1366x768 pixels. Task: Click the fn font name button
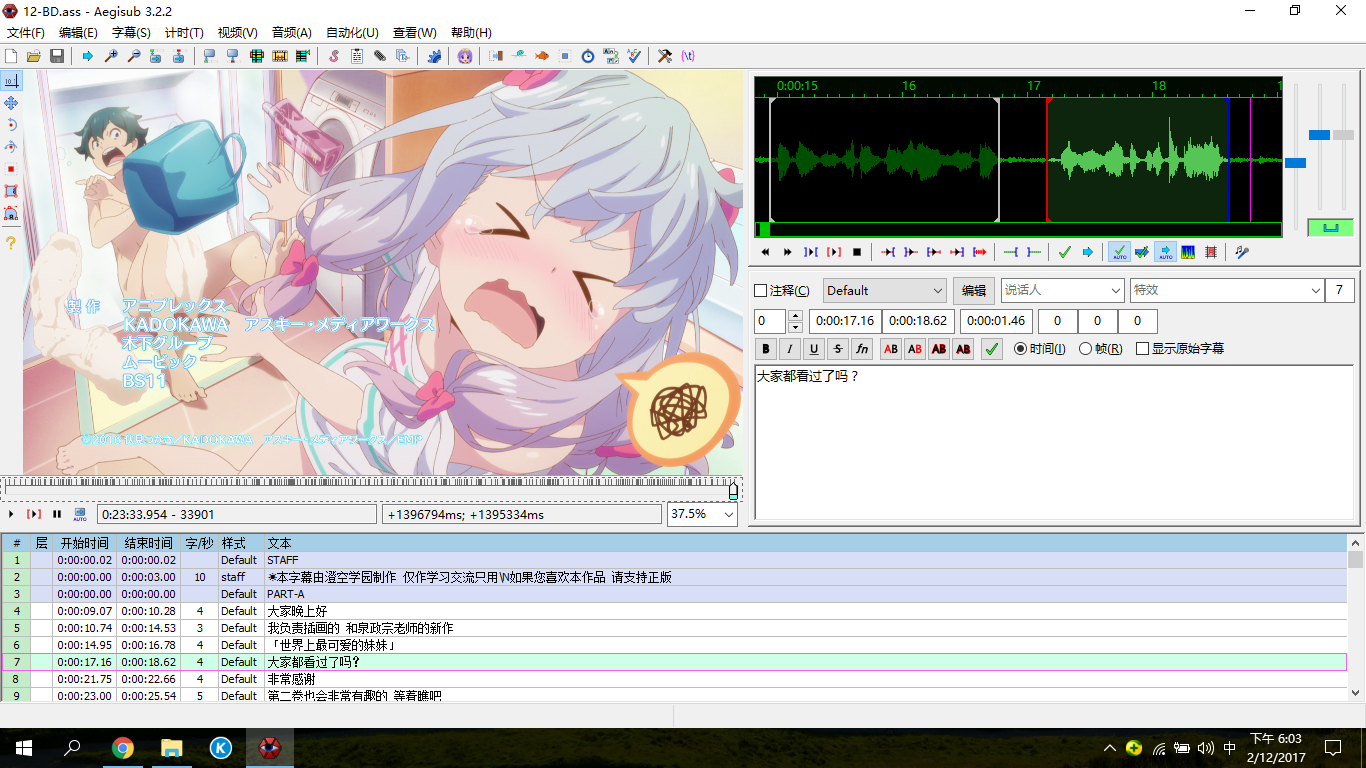[862, 349]
